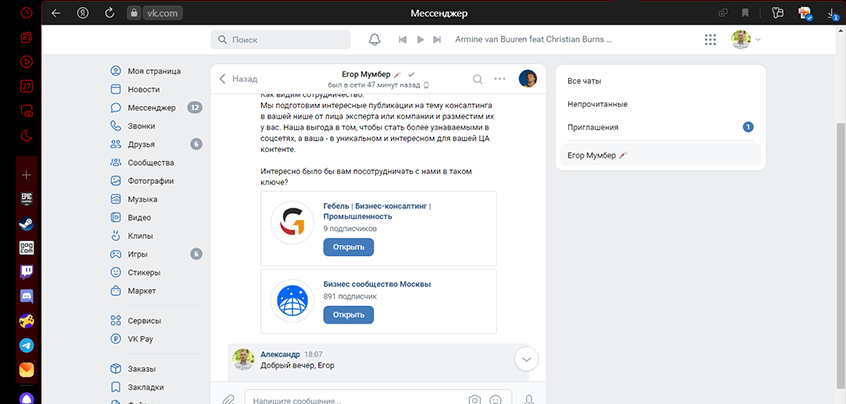Open Бизнес сообщество Москвы Открыть button

pyautogui.click(x=349, y=314)
